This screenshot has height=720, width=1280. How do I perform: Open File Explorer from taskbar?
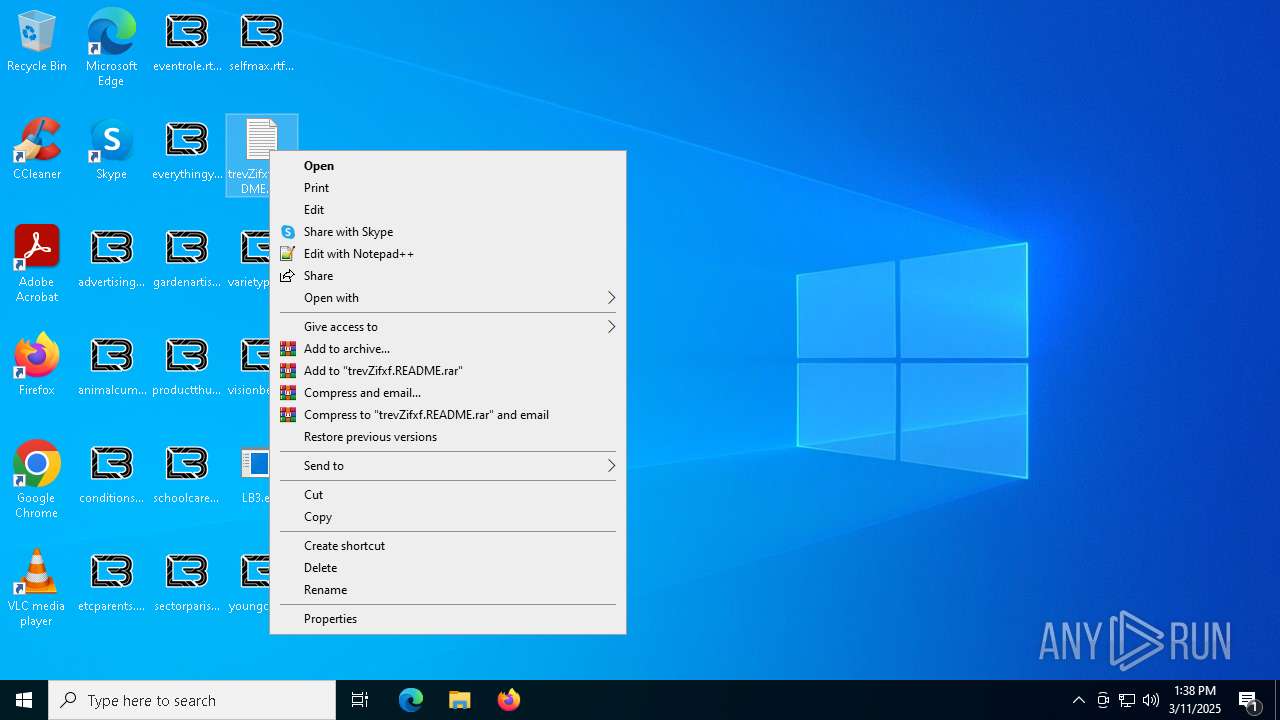tap(460, 700)
